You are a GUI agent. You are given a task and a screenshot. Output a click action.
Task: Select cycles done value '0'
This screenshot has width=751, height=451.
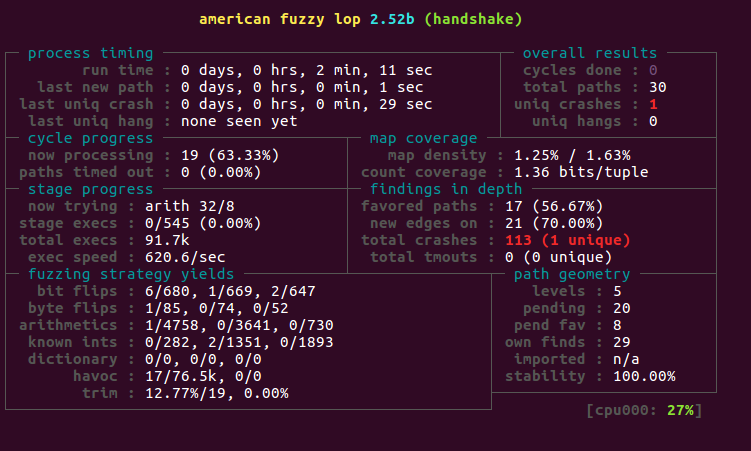pyautogui.click(x=653, y=70)
